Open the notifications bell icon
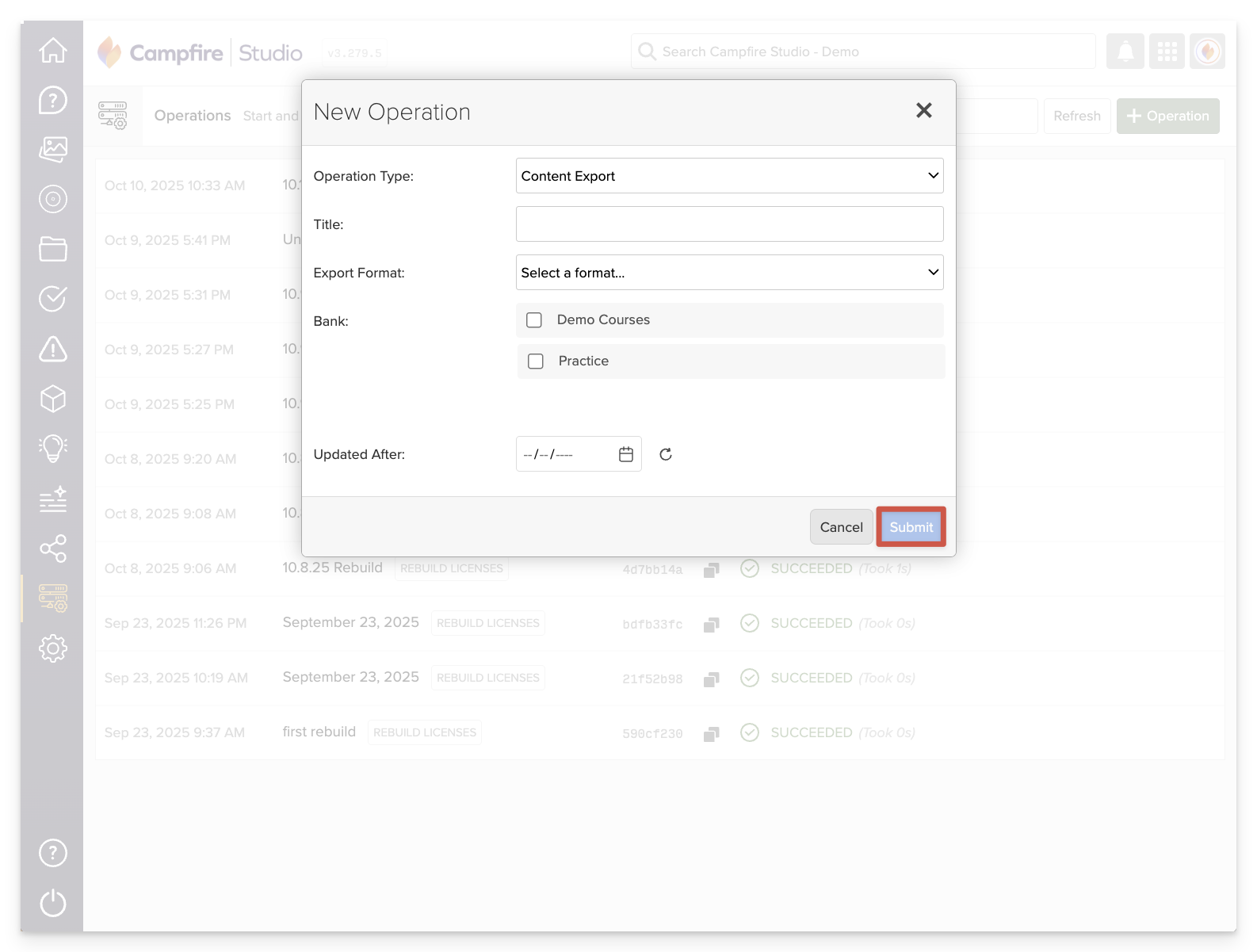Image resolution: width=1257 pixels, height=952 pixels. pos(1125,52)
